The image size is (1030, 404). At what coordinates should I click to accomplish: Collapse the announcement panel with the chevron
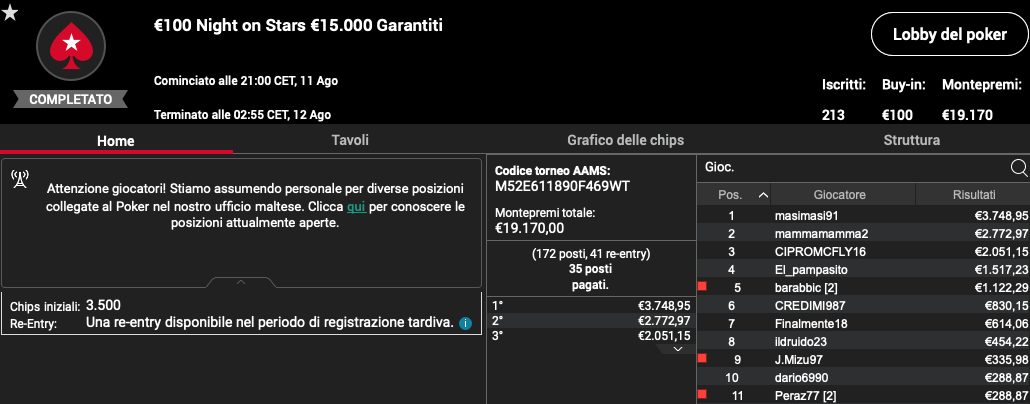click(x=241, y=282)
